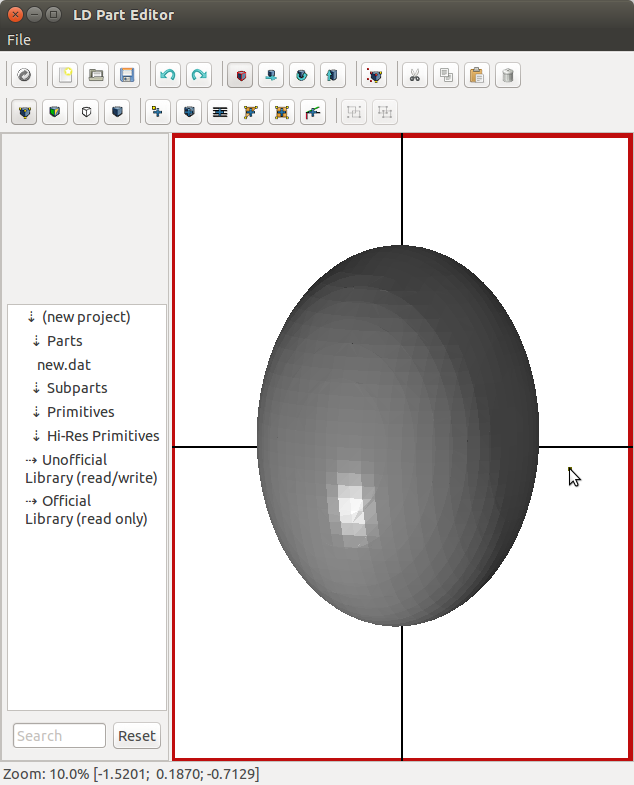Paste using the clipboard icon
Image resolution: width=634 pixels, height=785 pixels.
coord(476,75)
